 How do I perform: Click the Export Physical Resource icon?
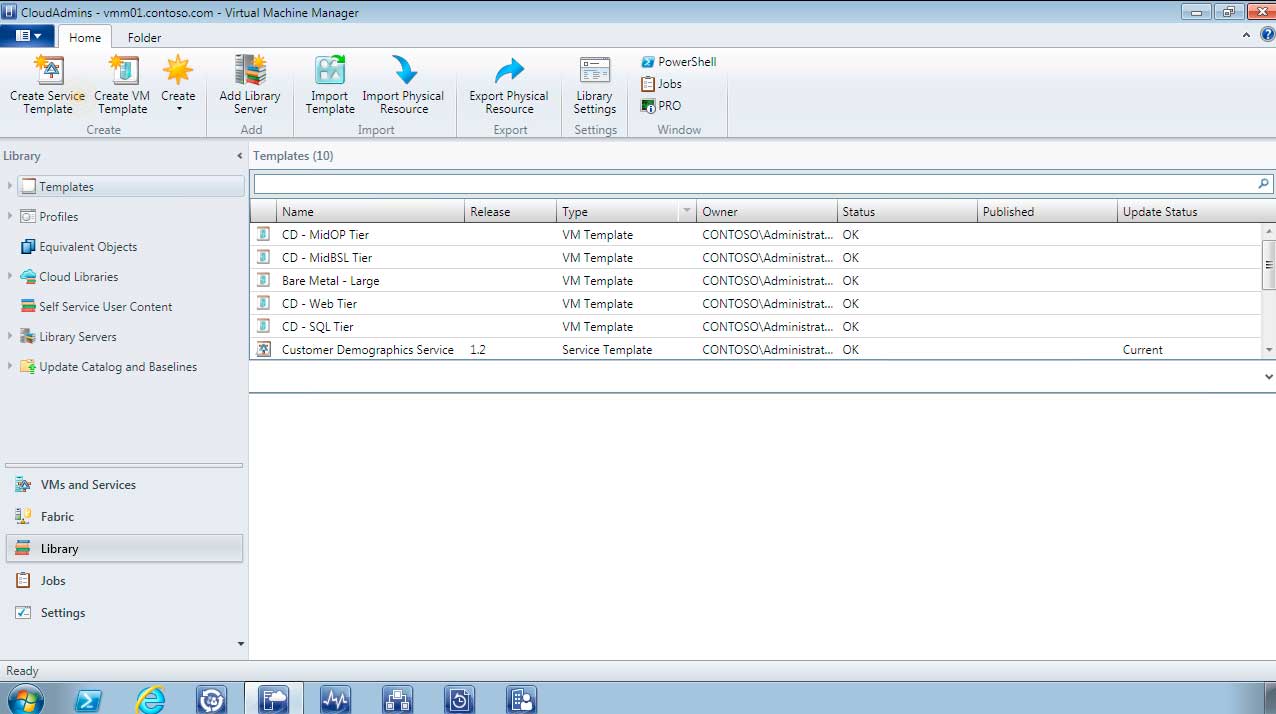(509, 70)
